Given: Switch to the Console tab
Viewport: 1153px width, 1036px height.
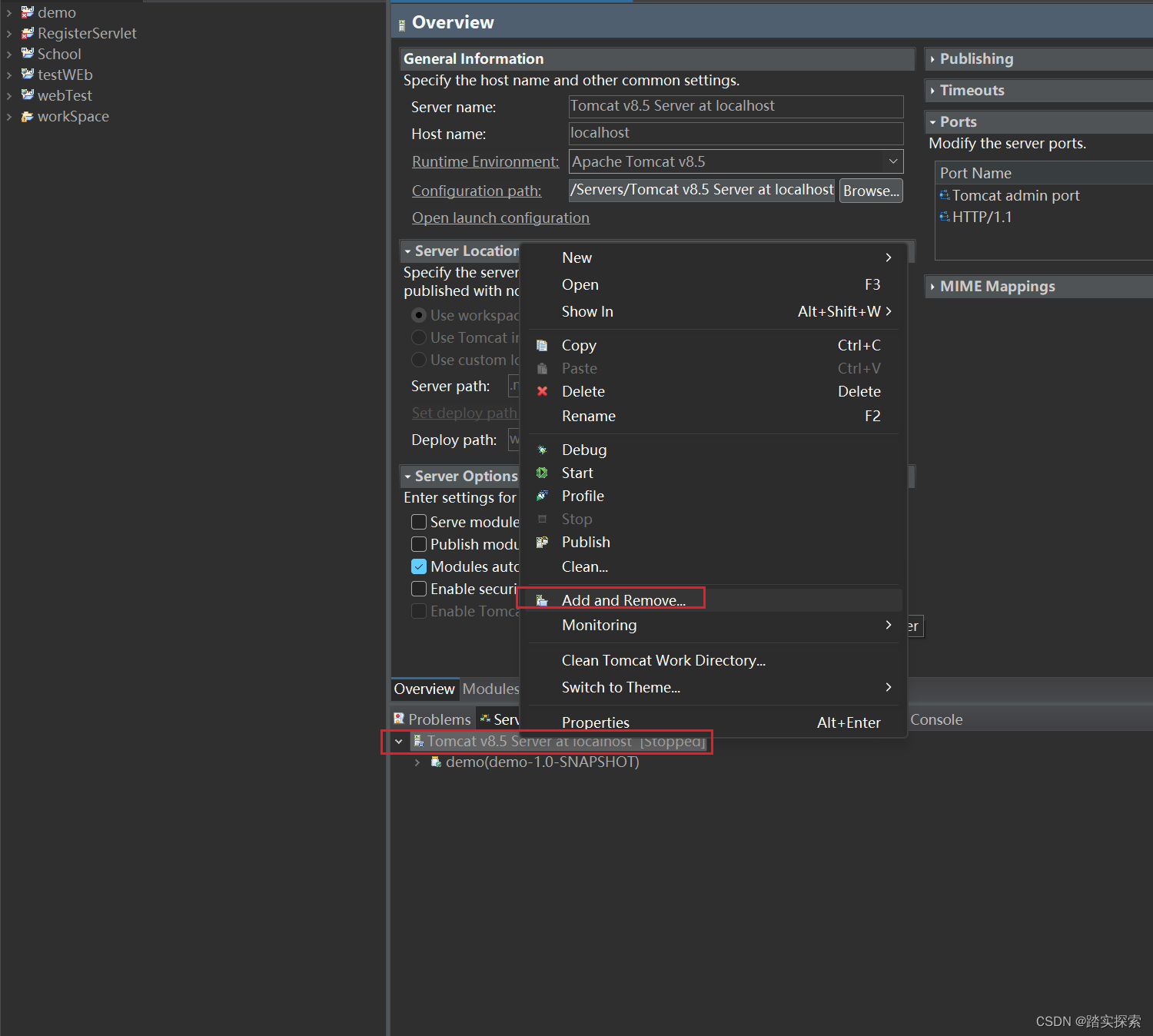Looking at the screenshot, I should 936,719.
